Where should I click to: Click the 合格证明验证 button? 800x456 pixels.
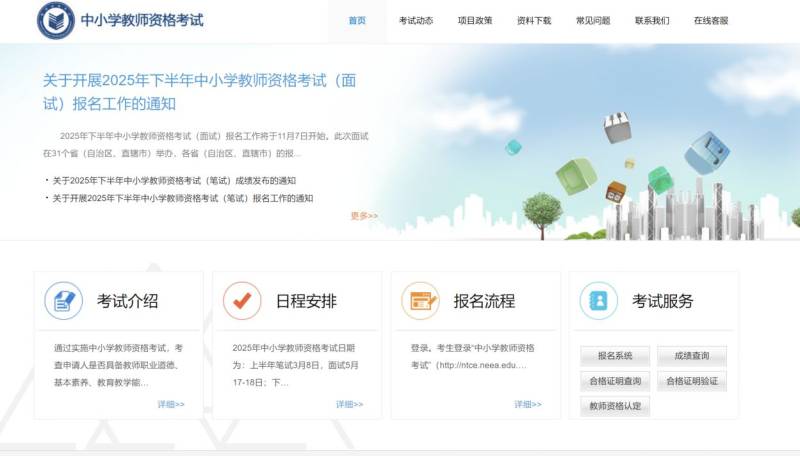[x=691, y=381]
